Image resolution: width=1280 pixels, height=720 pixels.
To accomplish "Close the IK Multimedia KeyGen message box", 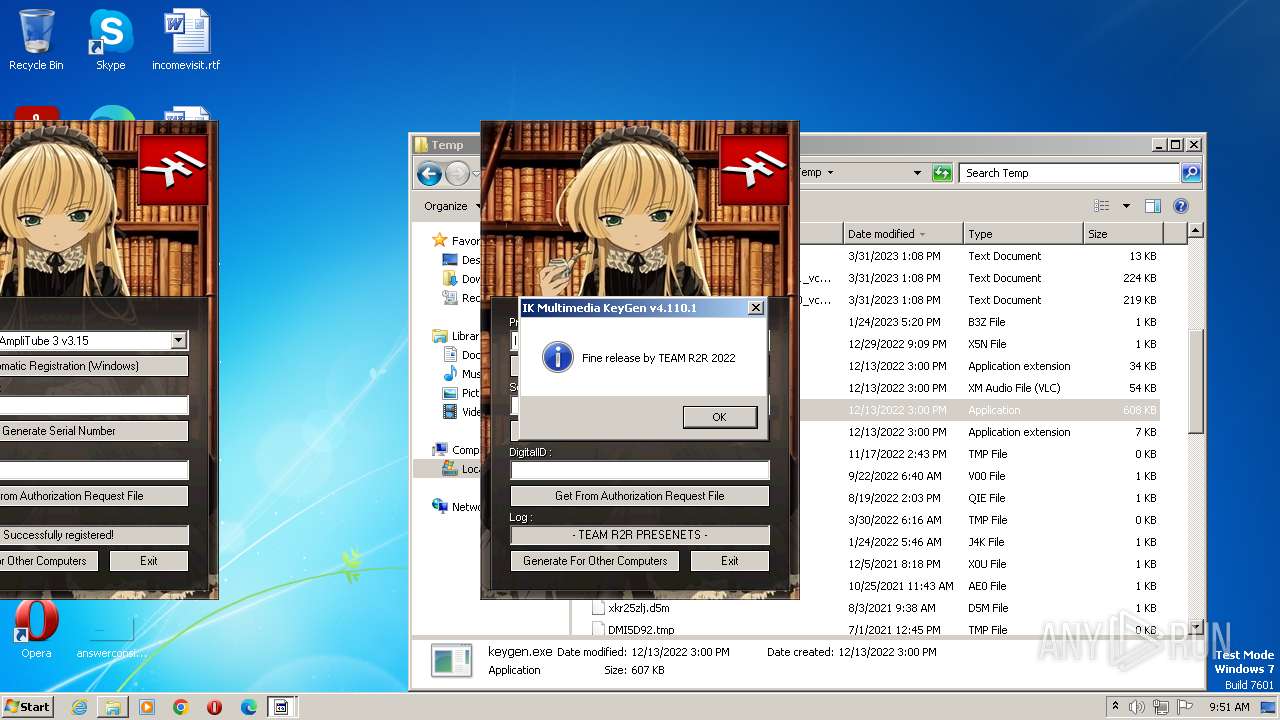I will (x=756, y=308).
